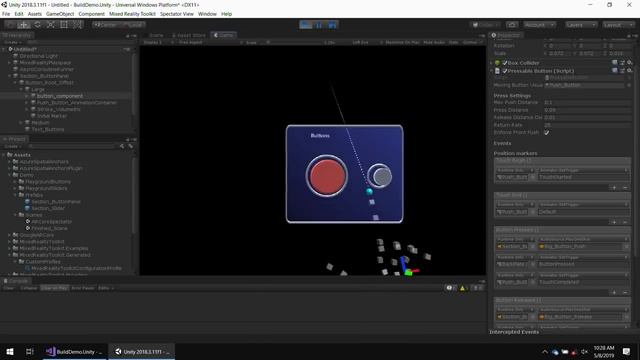
Task: Collapse the Section_ButtonPanel hierarchy node
Action: coord(10,76)
